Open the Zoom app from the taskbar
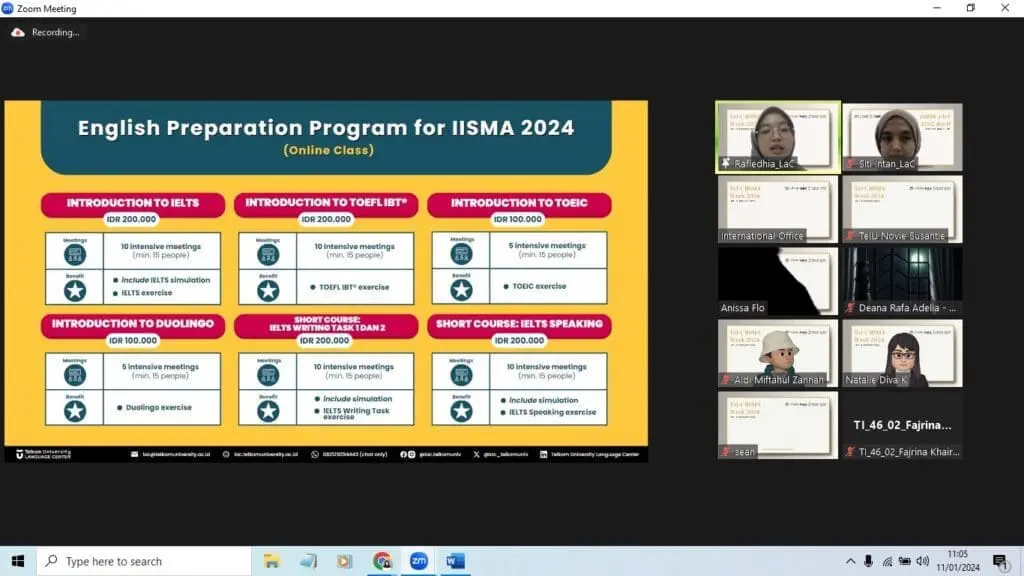The image size is (1024, 576). point(419,561)
